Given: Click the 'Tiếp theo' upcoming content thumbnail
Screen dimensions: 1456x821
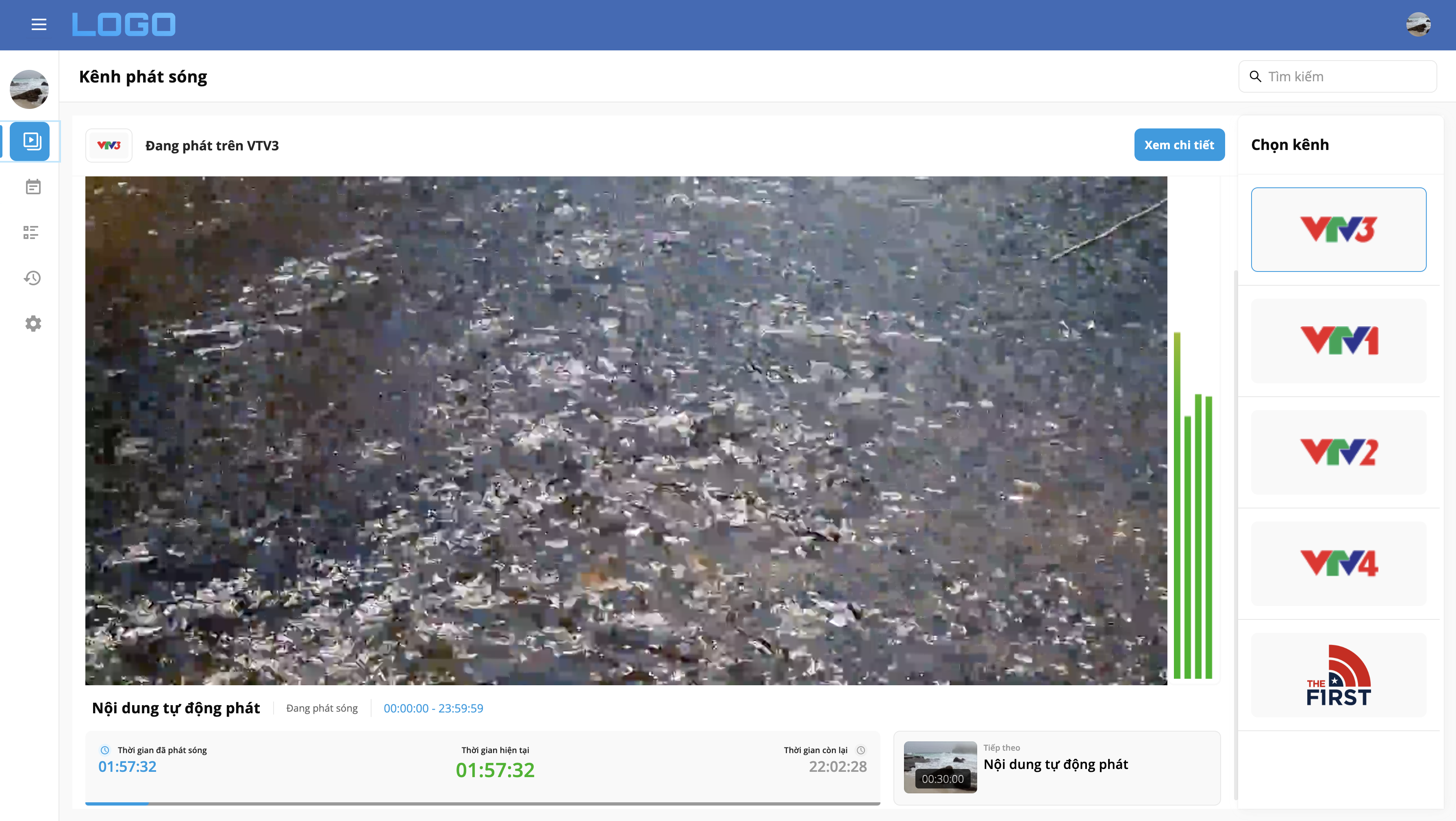Looking at the screenshot, I should pos(941,767).
